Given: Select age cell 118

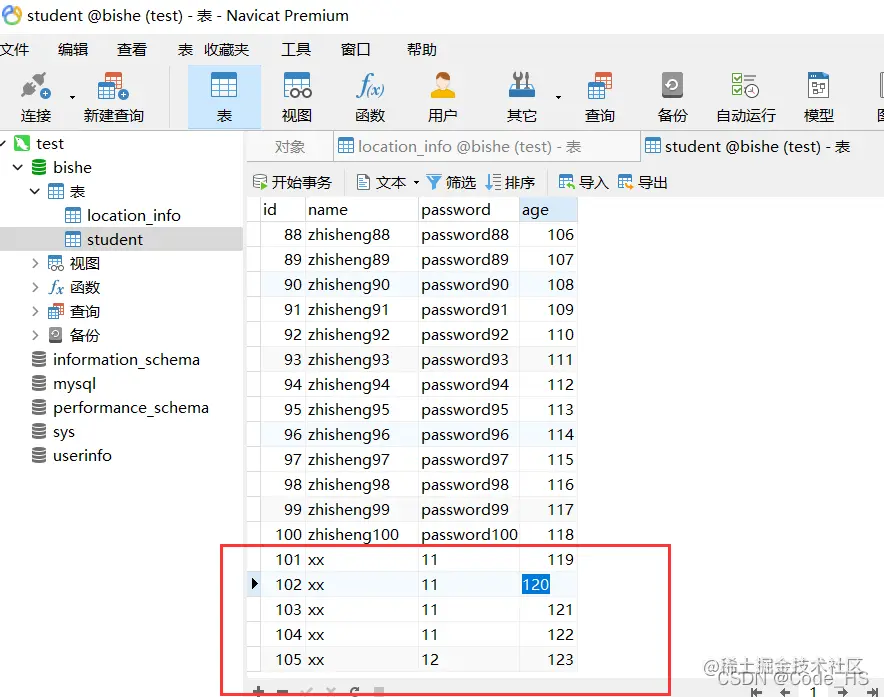Looking at the screenshot, I should tap(548, 535).
